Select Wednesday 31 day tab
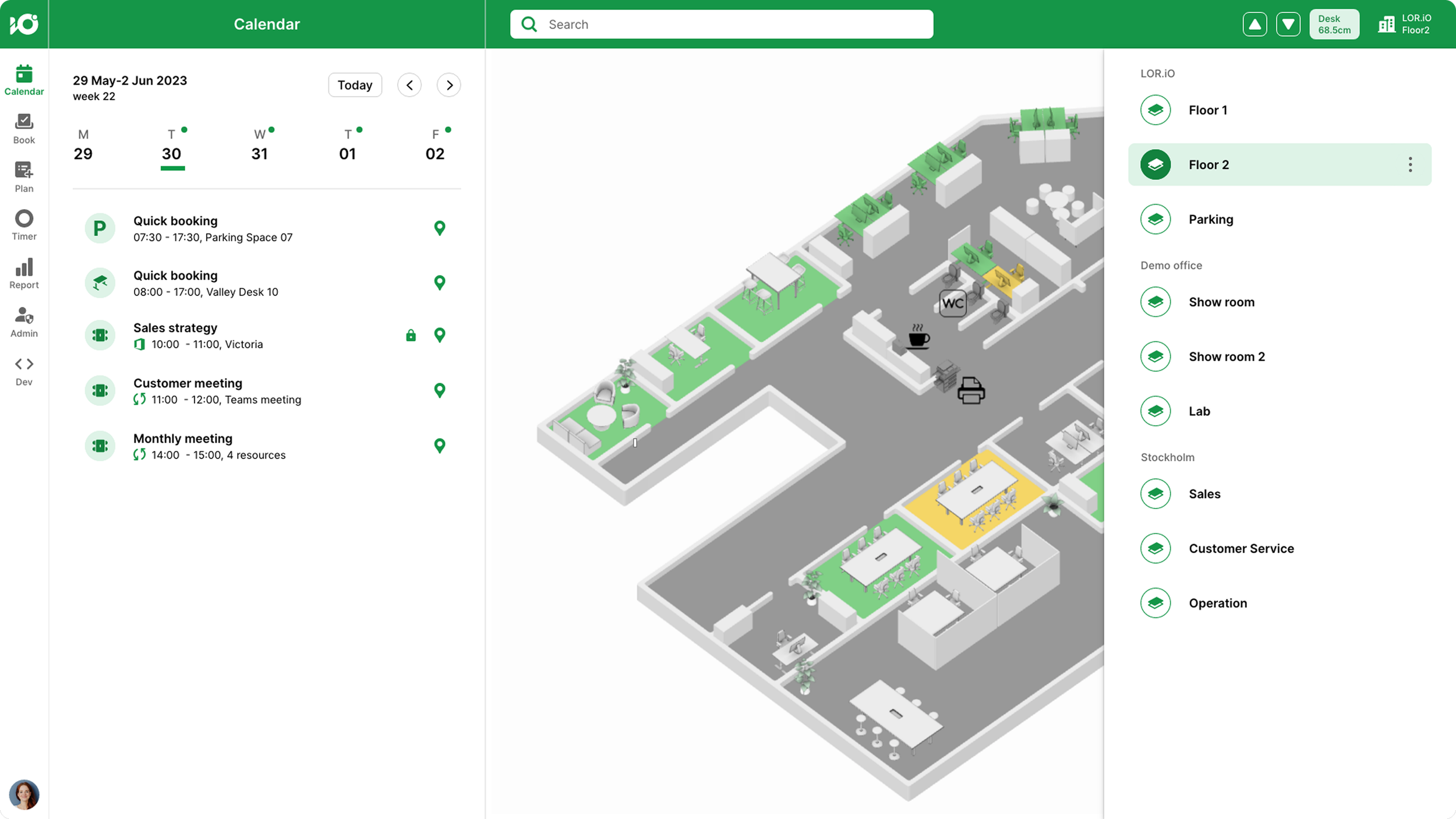This screenshot has width=1456, height=819. tap(260, 146)
